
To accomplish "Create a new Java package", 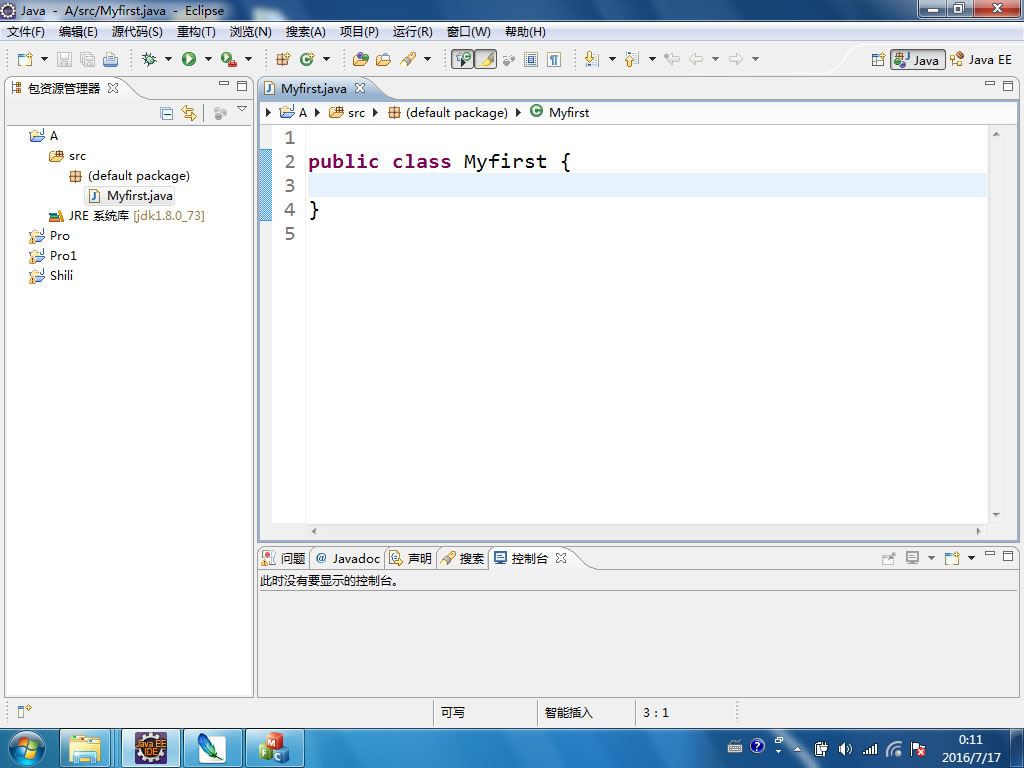I will [x=283, y=59].
